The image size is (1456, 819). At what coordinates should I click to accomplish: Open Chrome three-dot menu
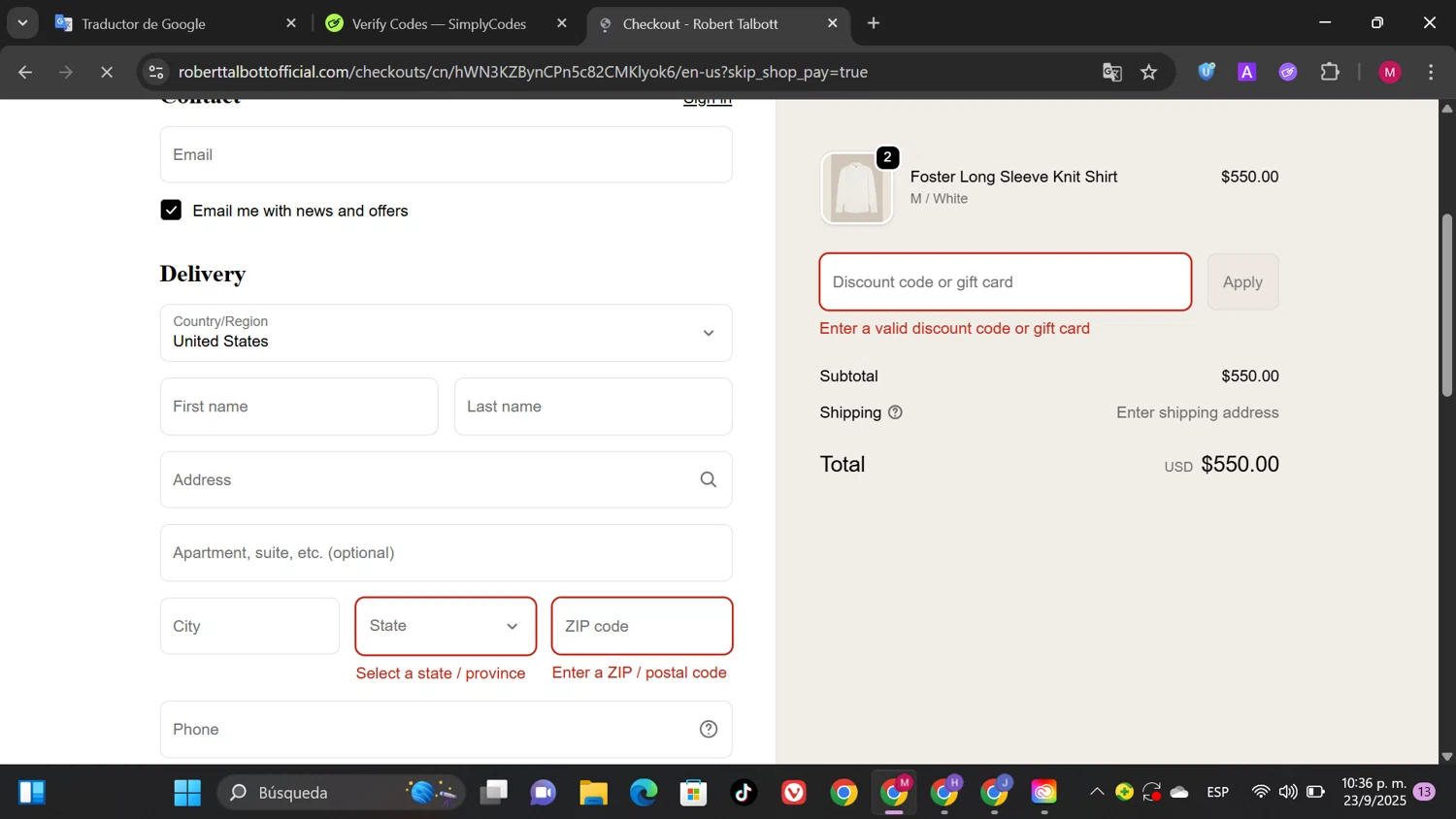pos(1431,72)
